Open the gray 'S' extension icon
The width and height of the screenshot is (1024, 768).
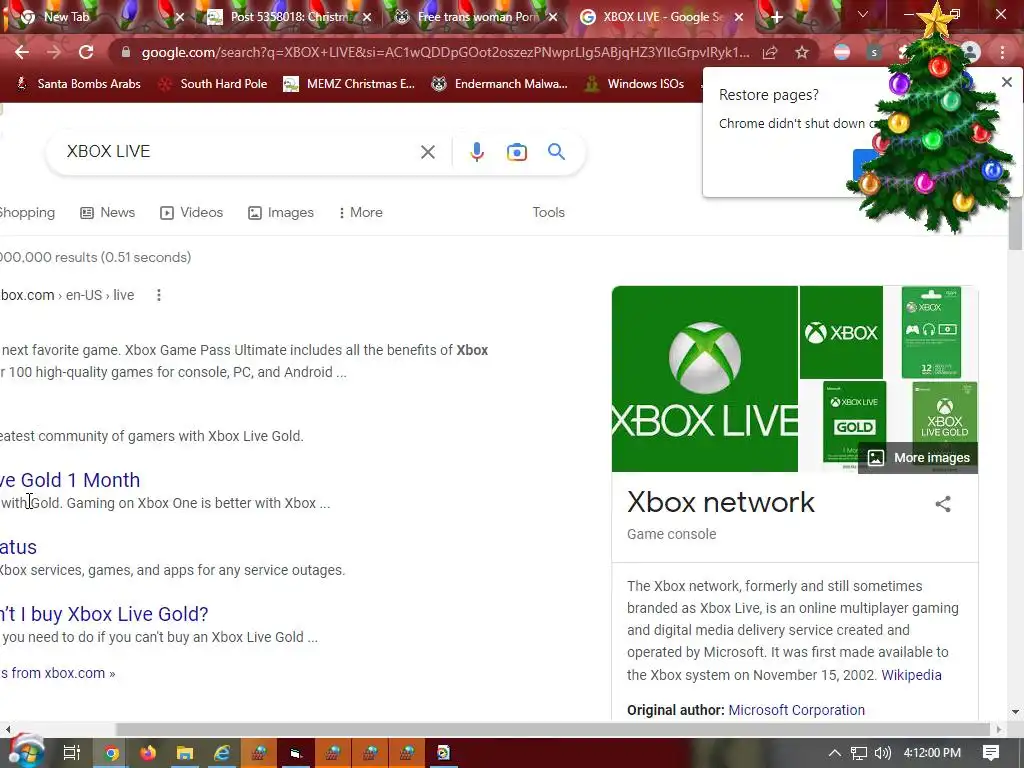(x=874, y=52)
